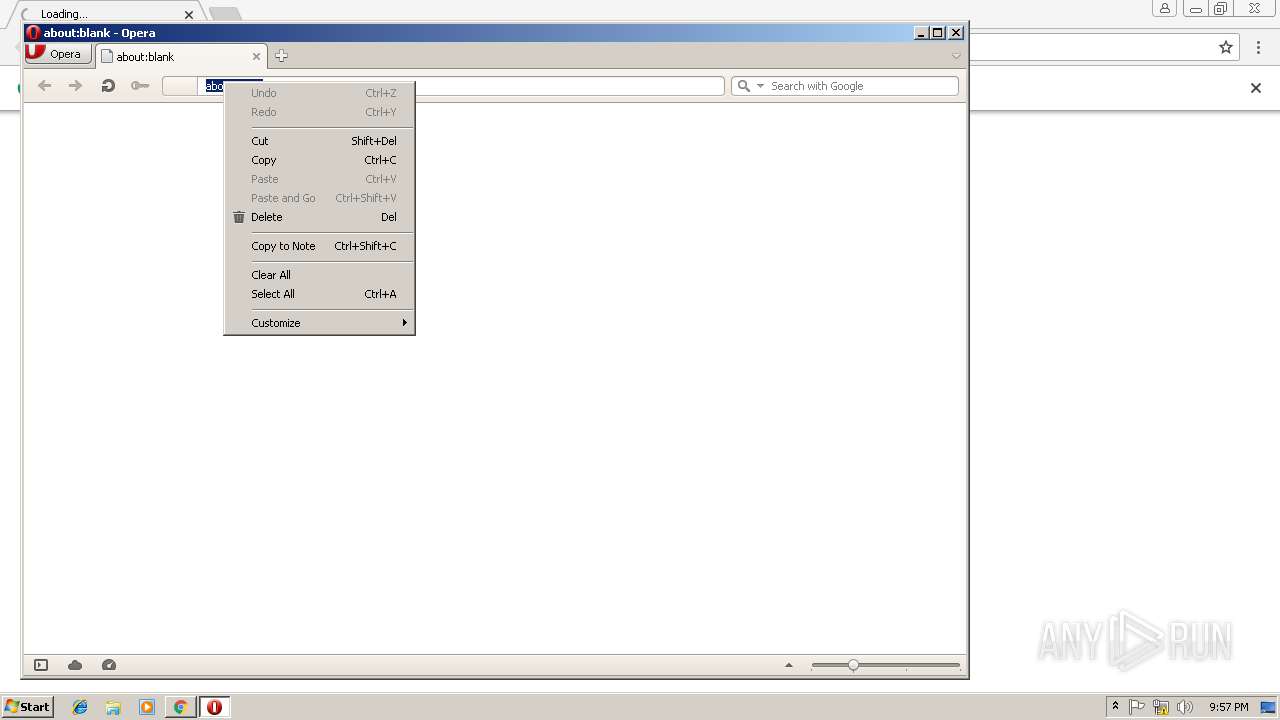Toggle the Opera panels button
The width and height of the screenshot is (1280, 720).
pos(41,665)
